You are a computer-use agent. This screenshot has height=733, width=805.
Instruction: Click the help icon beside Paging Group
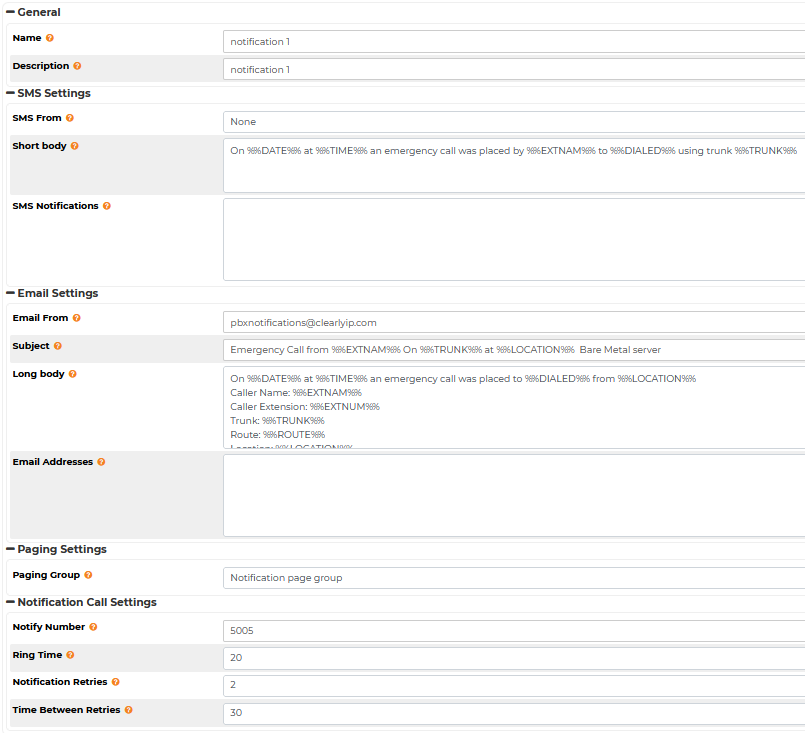point(89,575)
